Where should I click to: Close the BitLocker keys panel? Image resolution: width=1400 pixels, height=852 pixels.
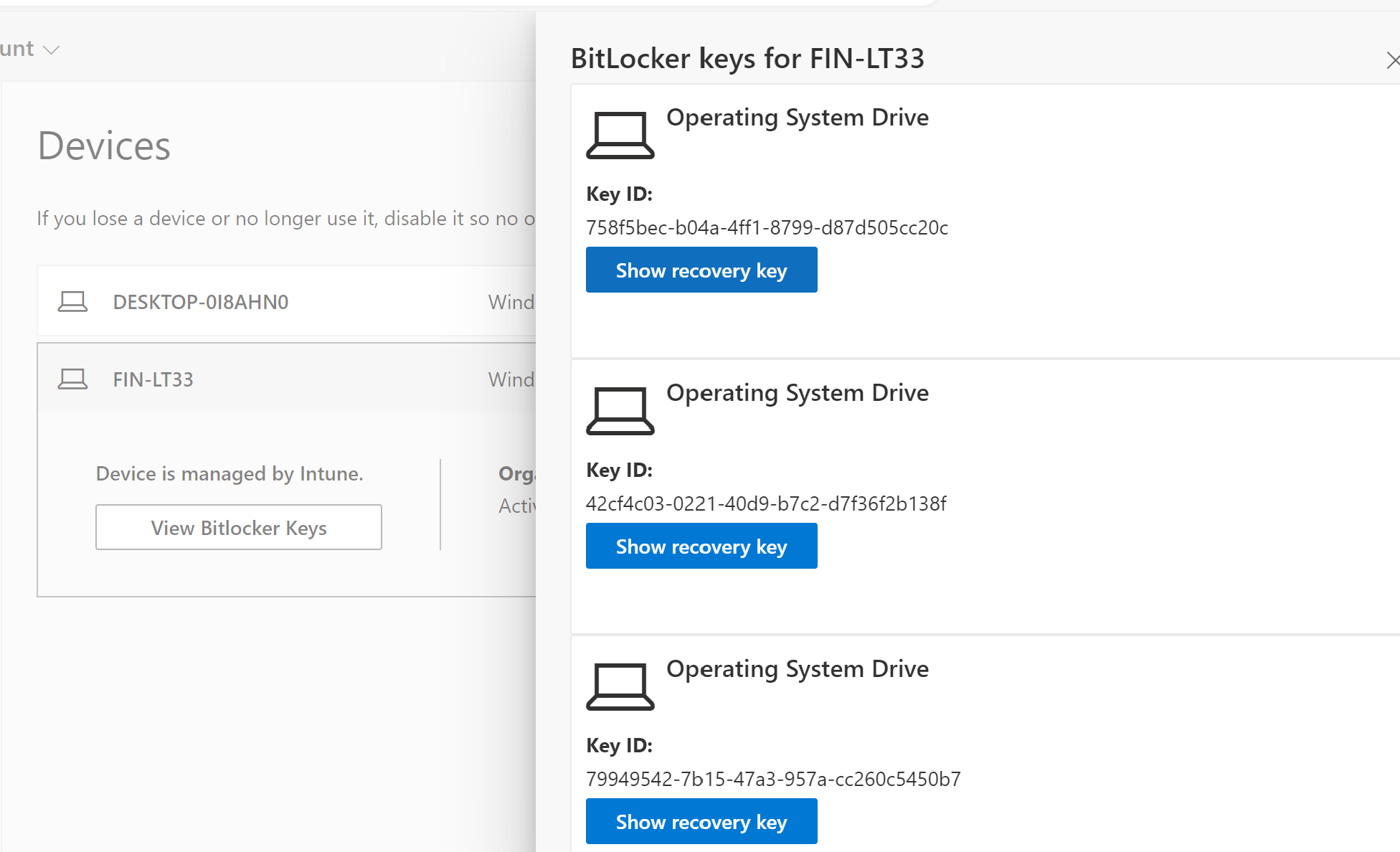tap(1392, 61)
